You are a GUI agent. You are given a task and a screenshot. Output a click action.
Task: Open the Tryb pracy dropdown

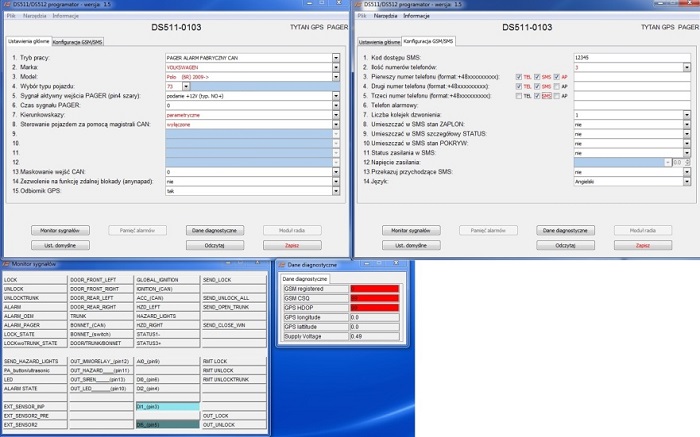point(336,58)
